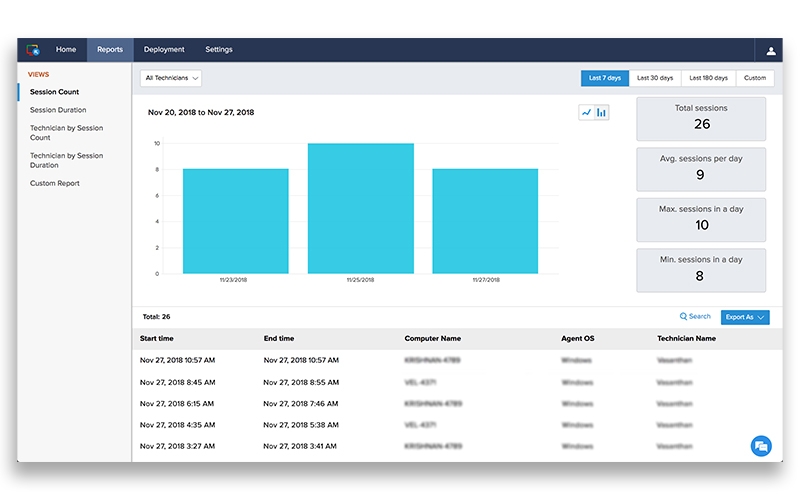Open the Custom Report view
The height and width of the screenshot is (500, 800).
(x=55, y=184)
